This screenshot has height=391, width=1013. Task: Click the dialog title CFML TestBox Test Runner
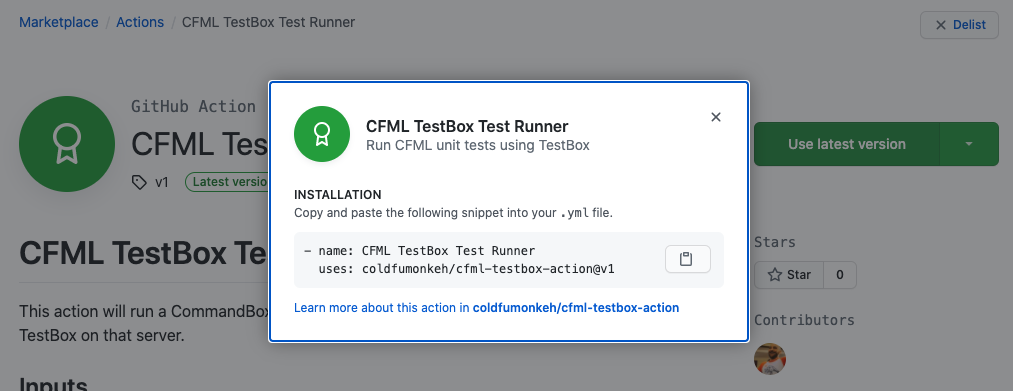467,126
